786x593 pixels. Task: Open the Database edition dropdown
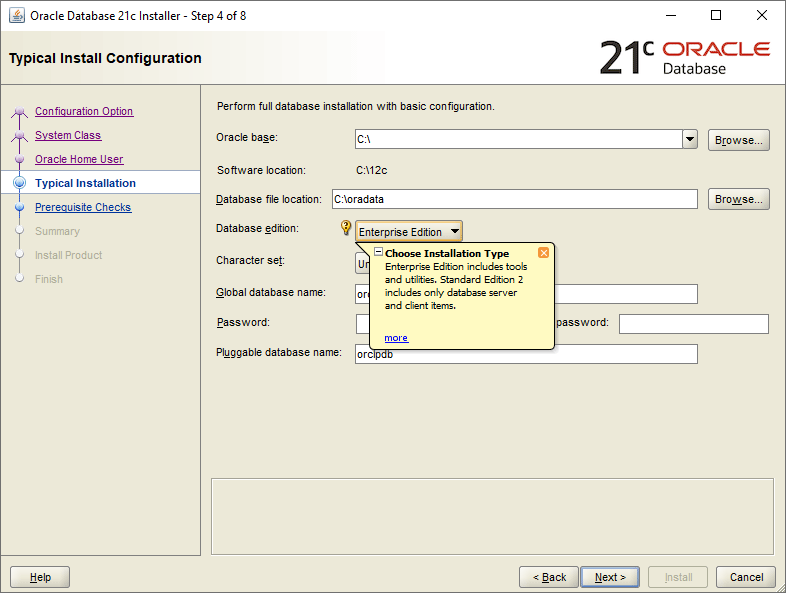409,232
